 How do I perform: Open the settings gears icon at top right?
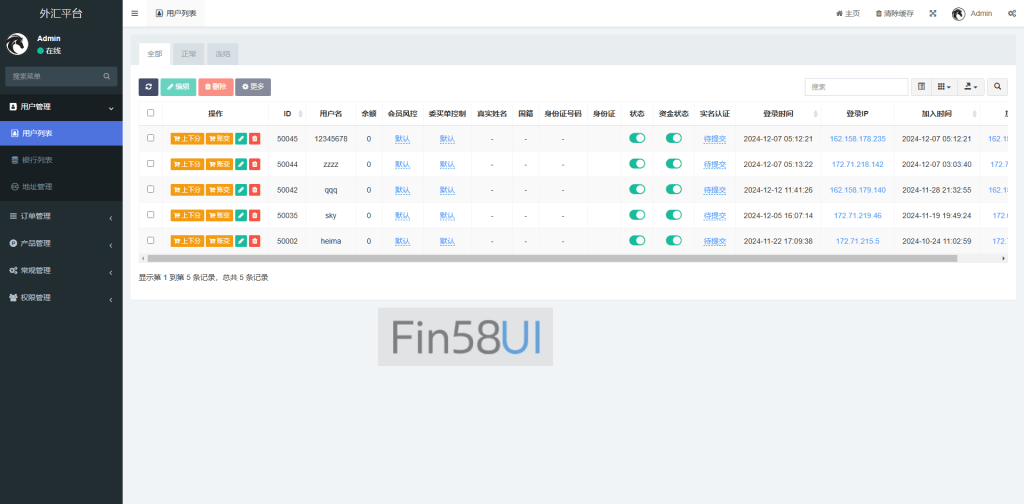(1012, 13)
